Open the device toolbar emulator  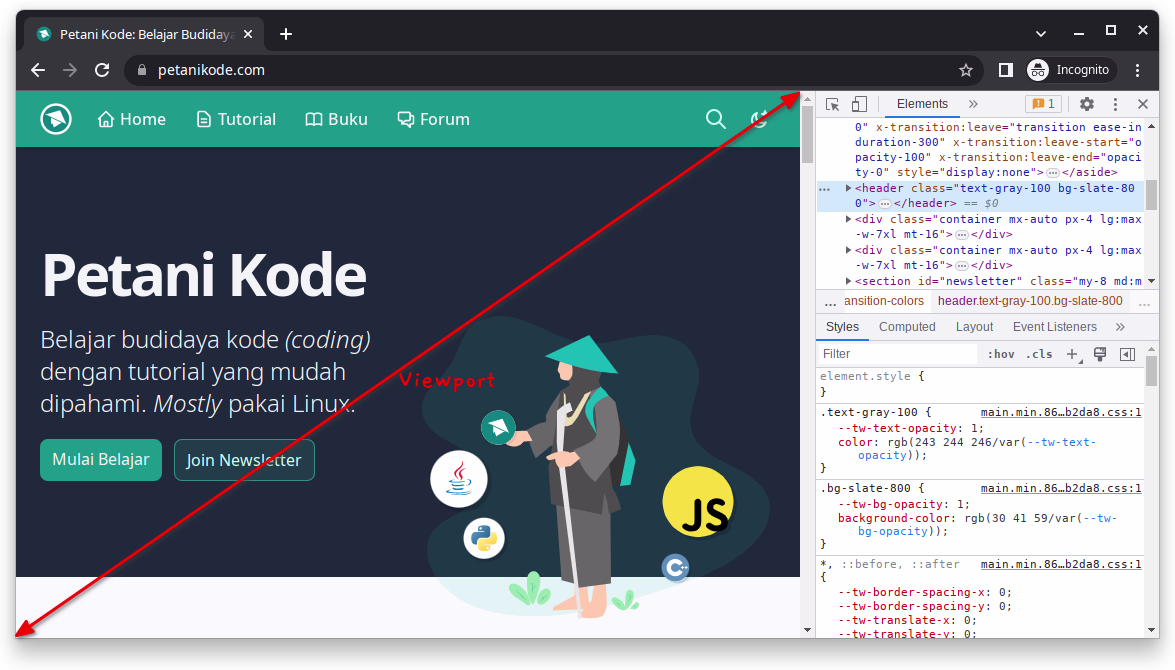(858, 103)
